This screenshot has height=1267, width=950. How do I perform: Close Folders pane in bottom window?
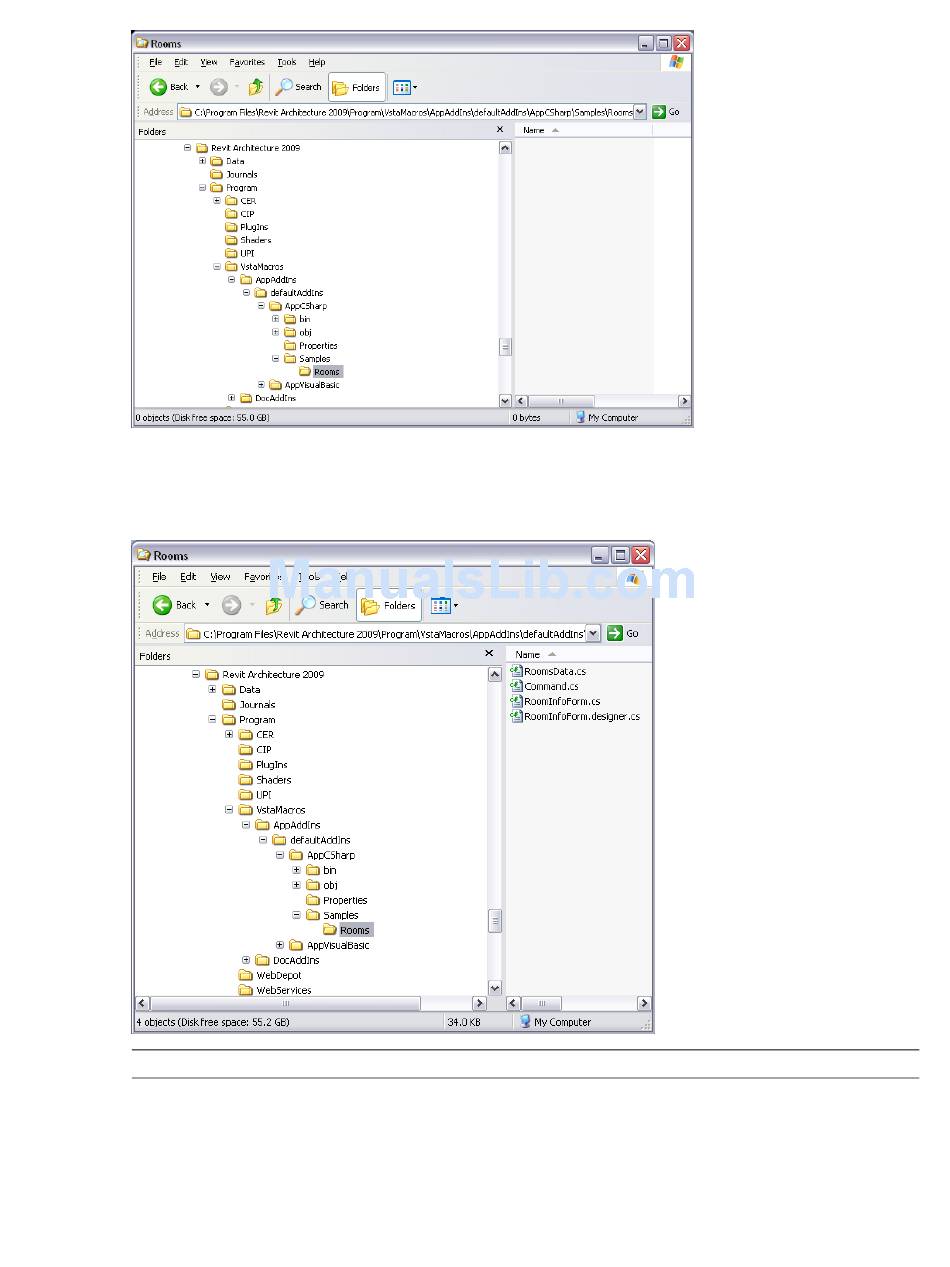489,653
